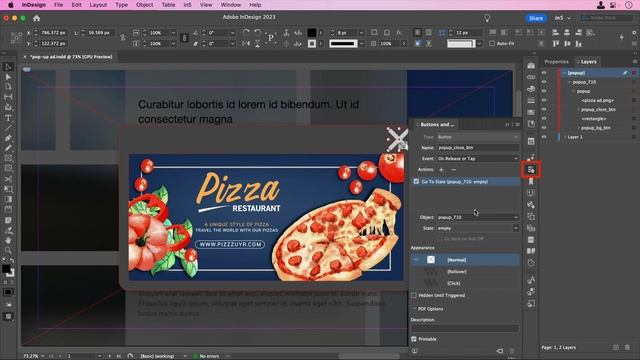This screenshot has height=360, width=640.
Task: Click the create new layer icon
Action: 616,347
